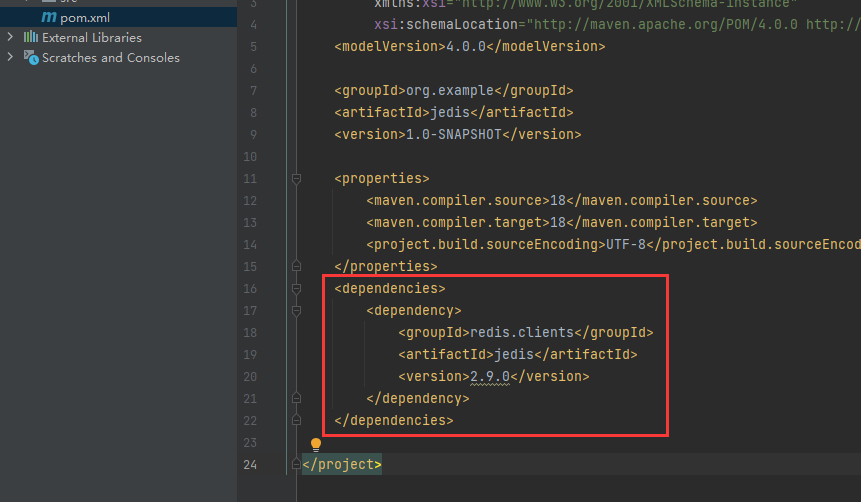Collapse the dependencies block fold marker on line 16
The image size is (861, 502).
(296, 289)
